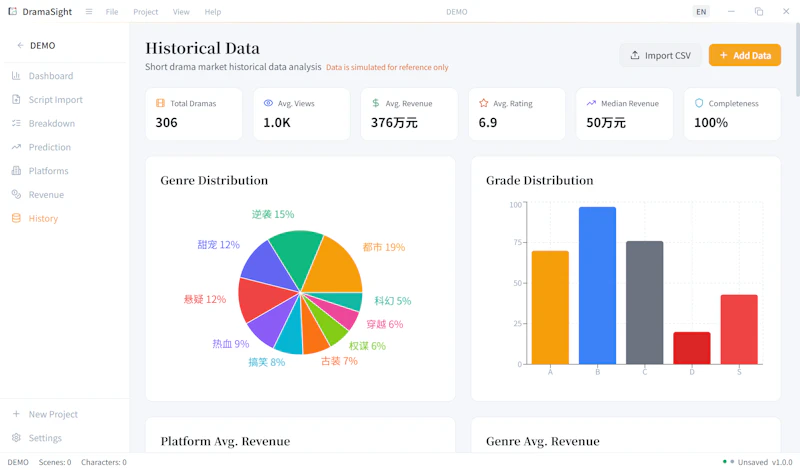The height and width of the screenshot is (470, 800).
Task: Click the Scenes: 0 status entry
Action: point(55,462)
